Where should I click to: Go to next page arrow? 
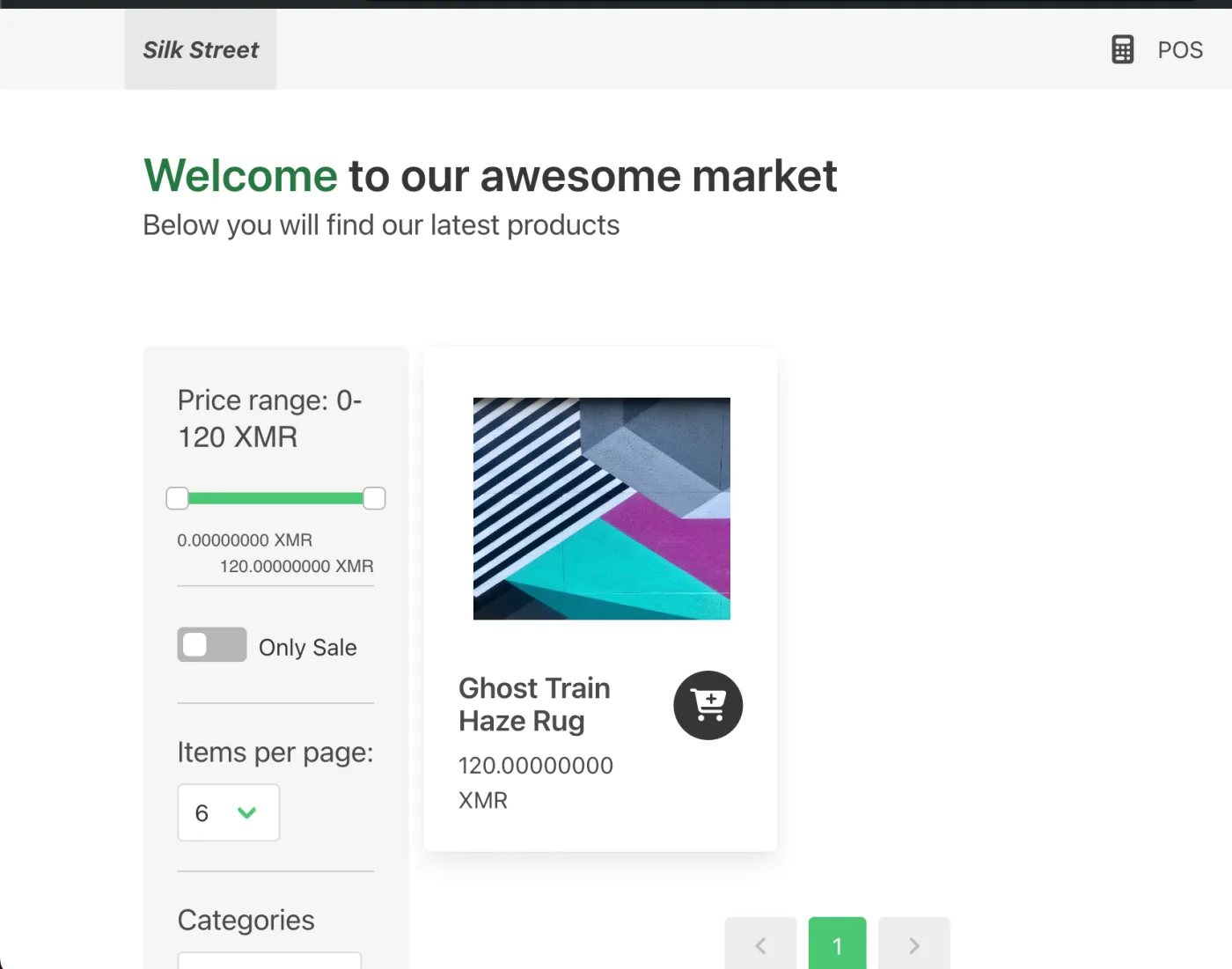[x=914, y=943]
